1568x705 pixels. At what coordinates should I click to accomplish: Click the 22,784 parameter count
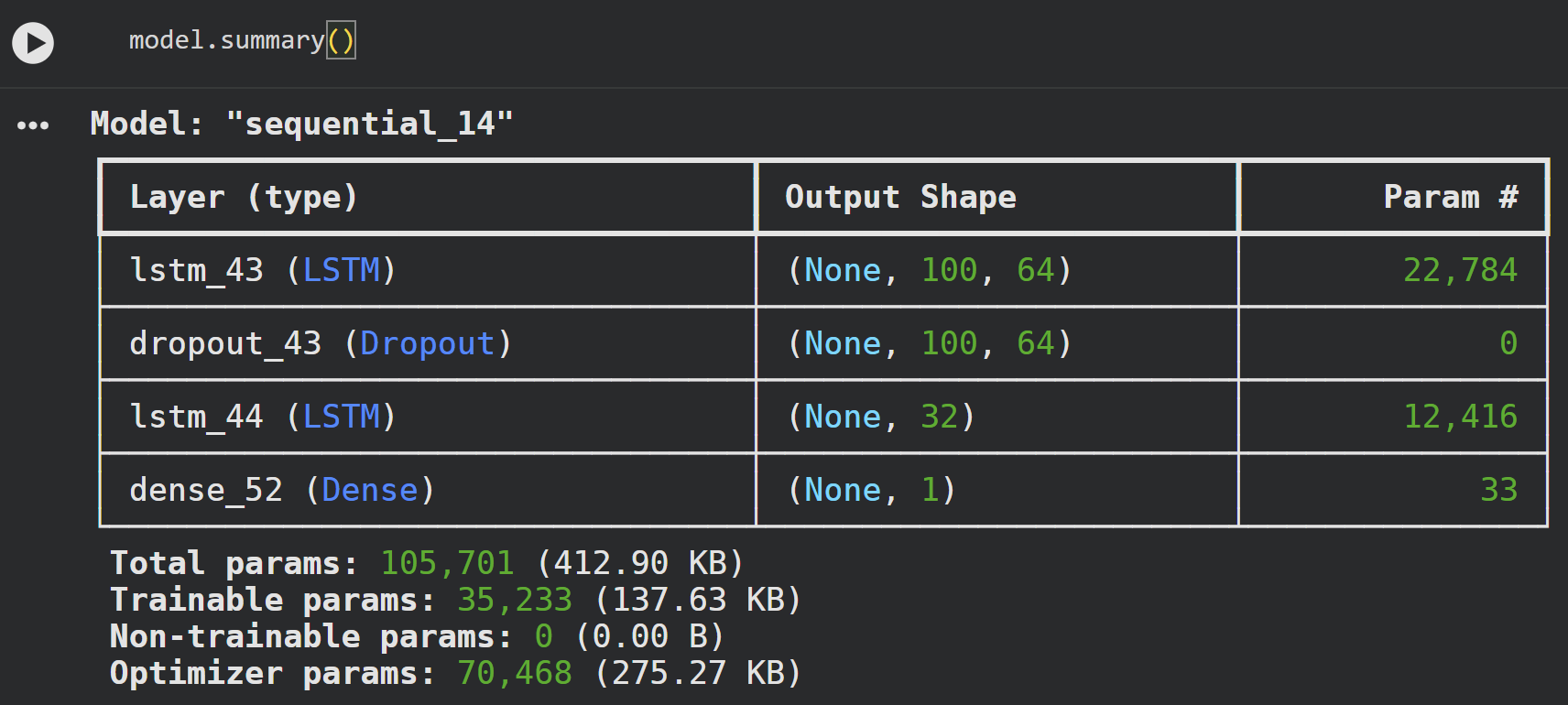(x=1460, y=270)
